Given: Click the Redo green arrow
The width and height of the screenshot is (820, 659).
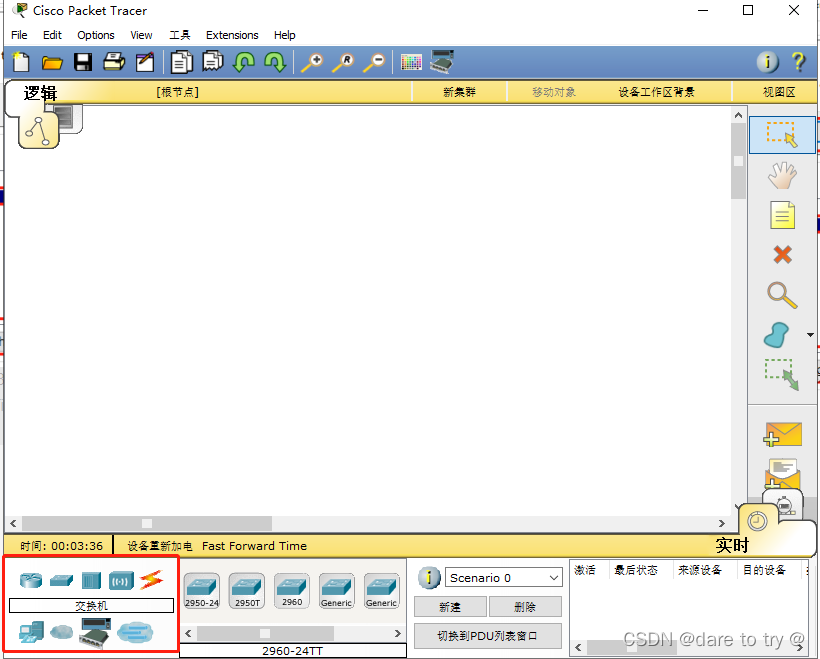Looking at the screenshot, I should 275,62.
